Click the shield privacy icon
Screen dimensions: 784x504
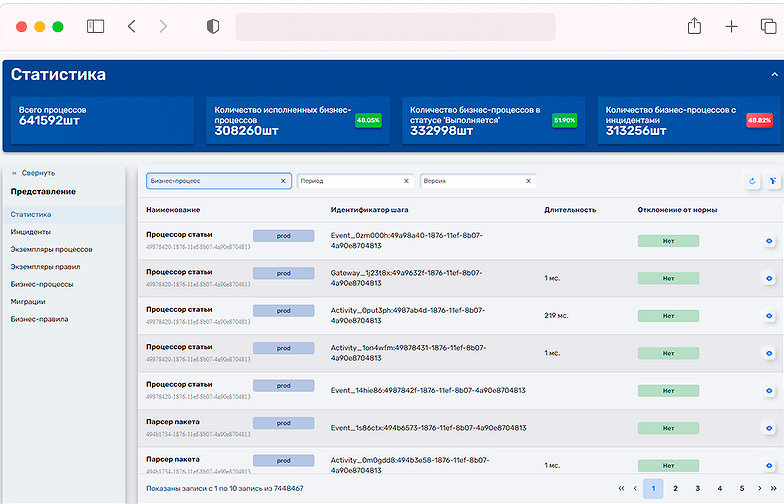click(213, 26)
